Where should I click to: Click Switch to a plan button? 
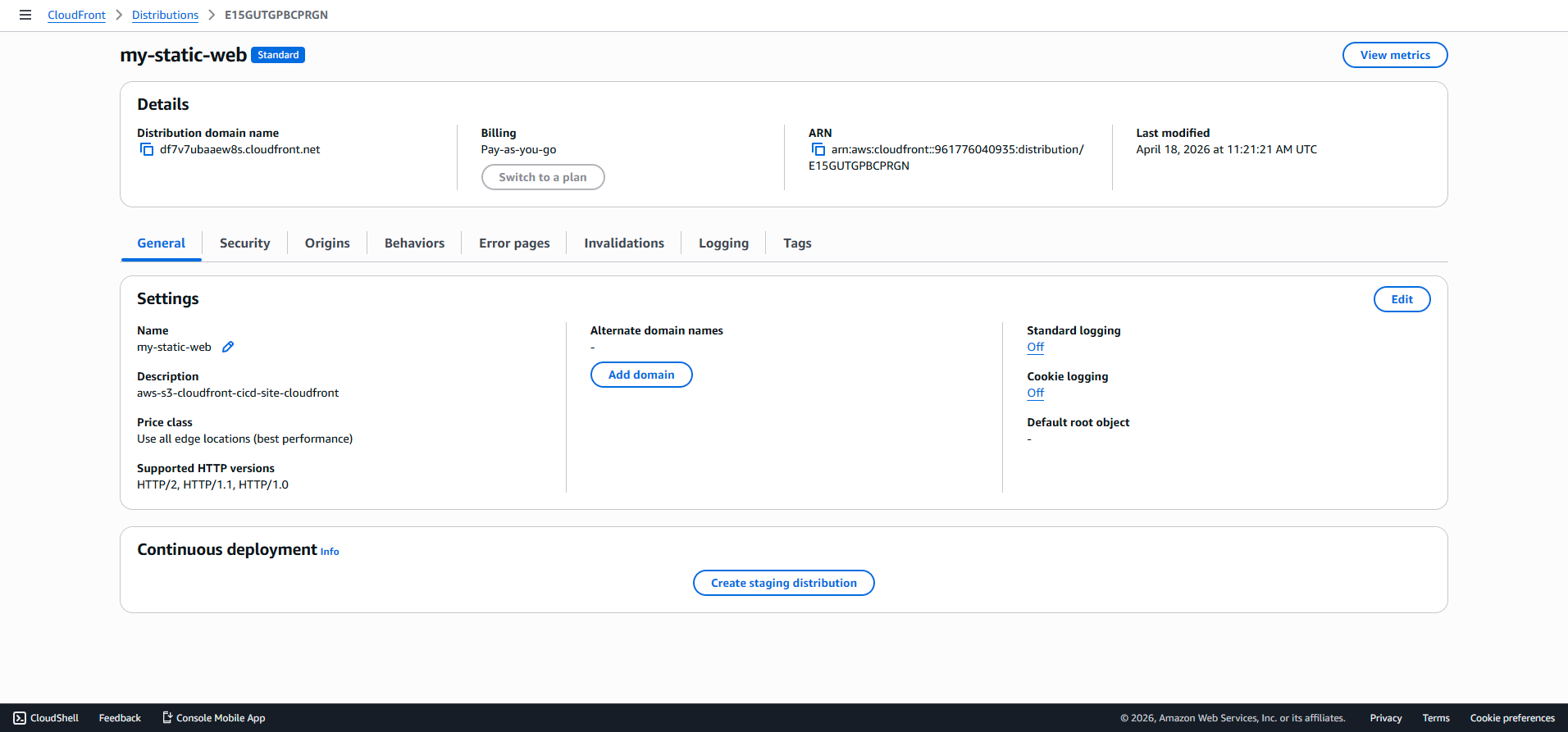tap(543, 177)
